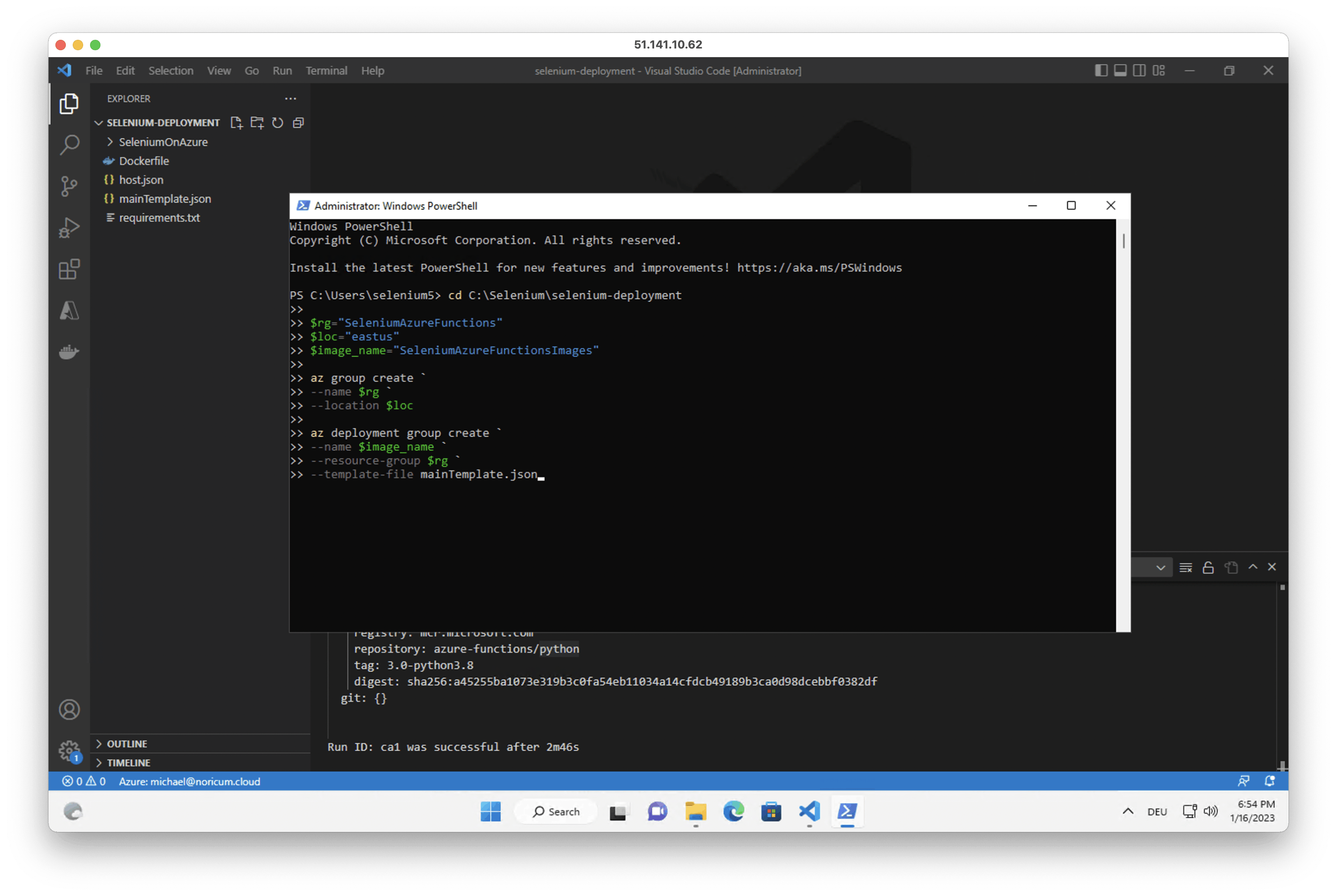Click the New File icon in the explorer header
1337x896 pixels.
point(236,123)
